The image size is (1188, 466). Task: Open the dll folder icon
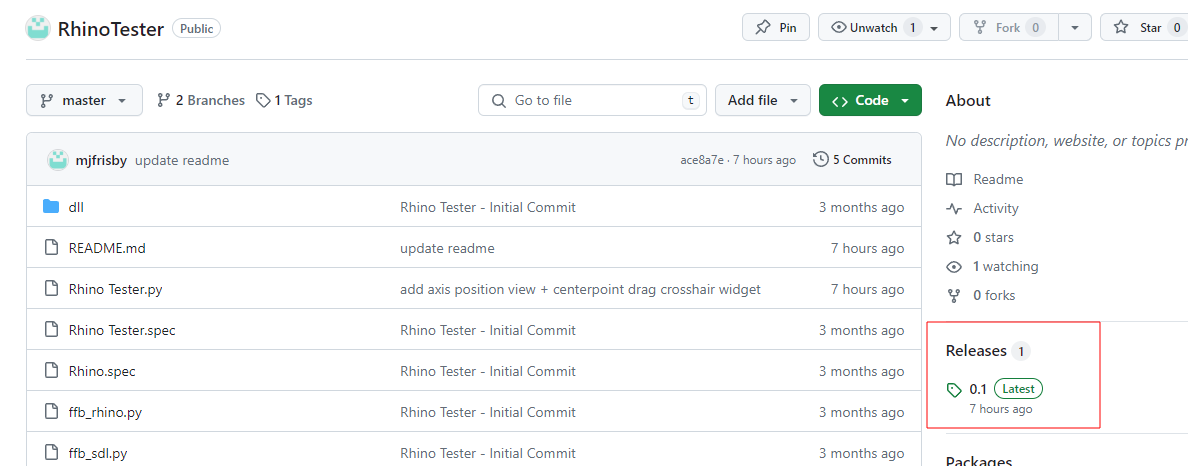point(52,207)
